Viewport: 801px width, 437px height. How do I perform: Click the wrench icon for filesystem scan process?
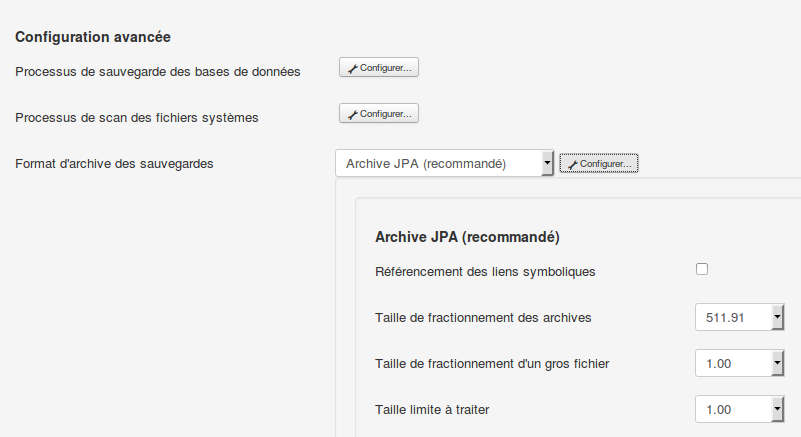352,114
